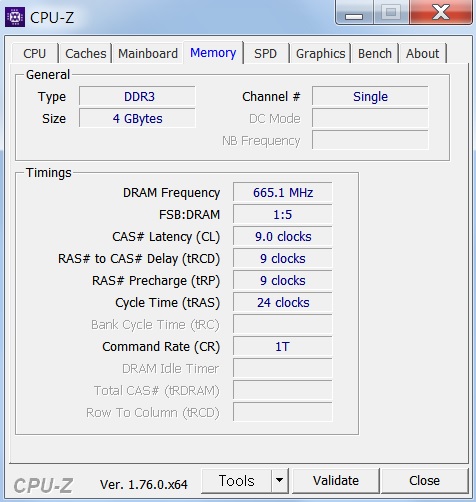The image size is (476, 502).
Task: Click the Channel # Single field
Action: coord(370,96)
